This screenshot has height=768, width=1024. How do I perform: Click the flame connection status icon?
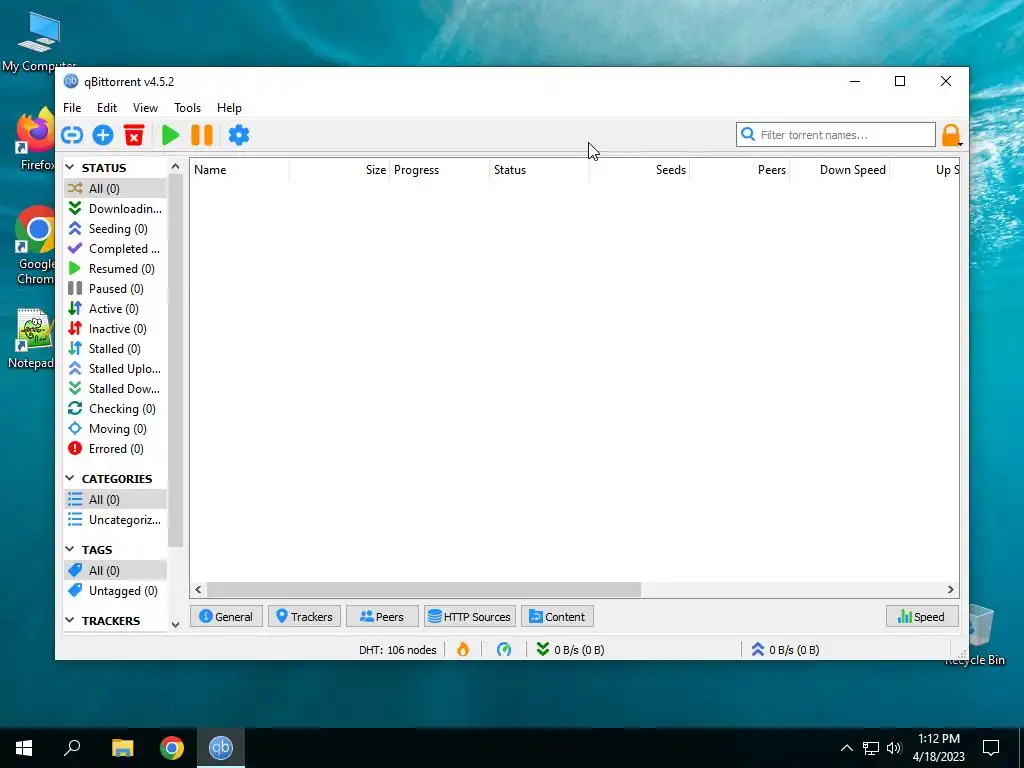[x=463, y=650]
